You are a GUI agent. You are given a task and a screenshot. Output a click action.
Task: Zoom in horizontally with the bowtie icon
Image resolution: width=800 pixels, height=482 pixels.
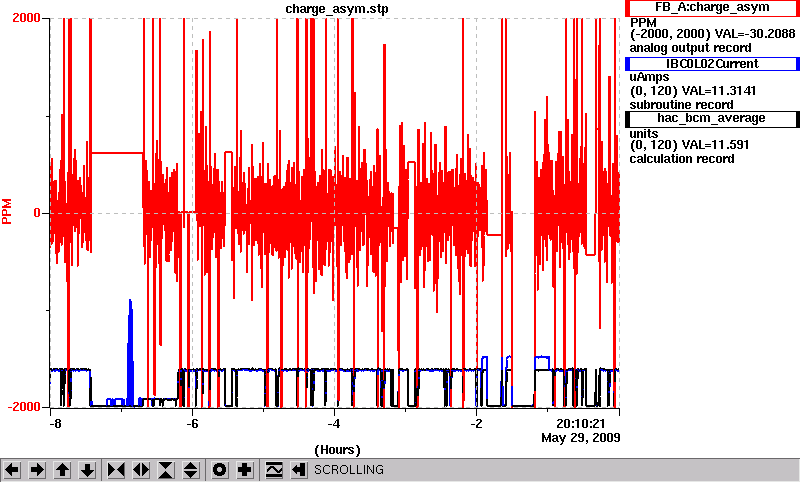tap(116, 469)
